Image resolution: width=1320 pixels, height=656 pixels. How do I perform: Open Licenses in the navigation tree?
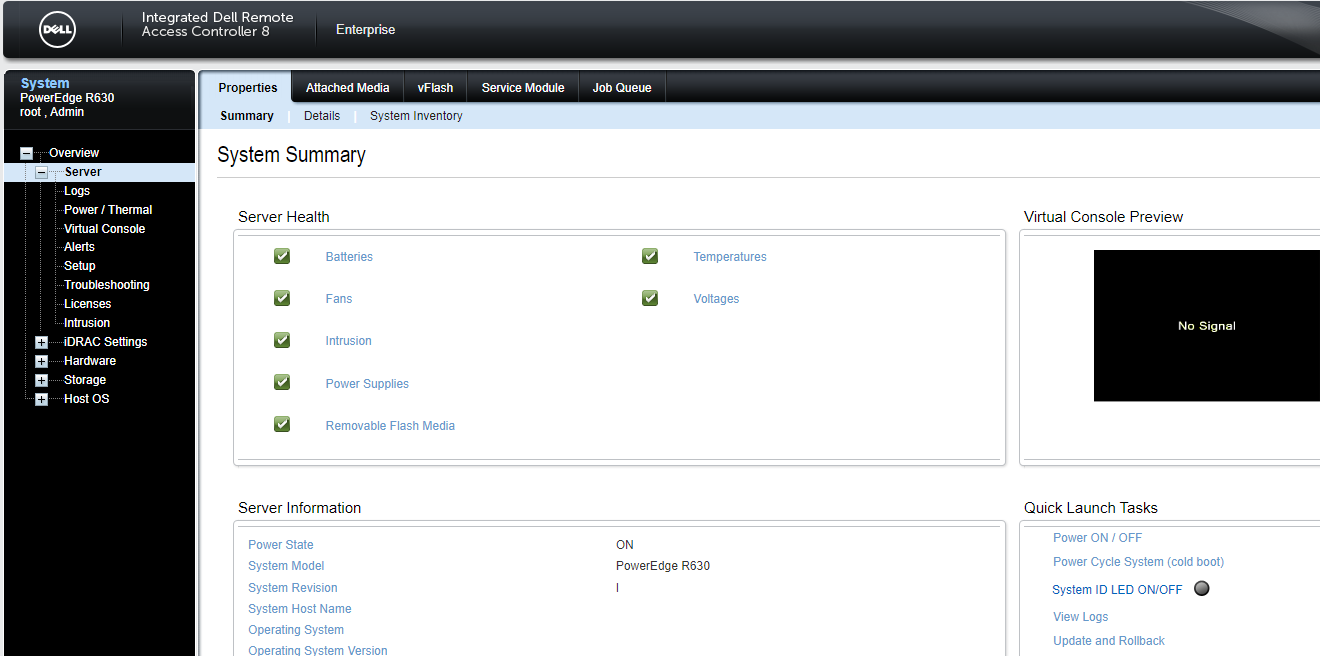tap(88, 304)
